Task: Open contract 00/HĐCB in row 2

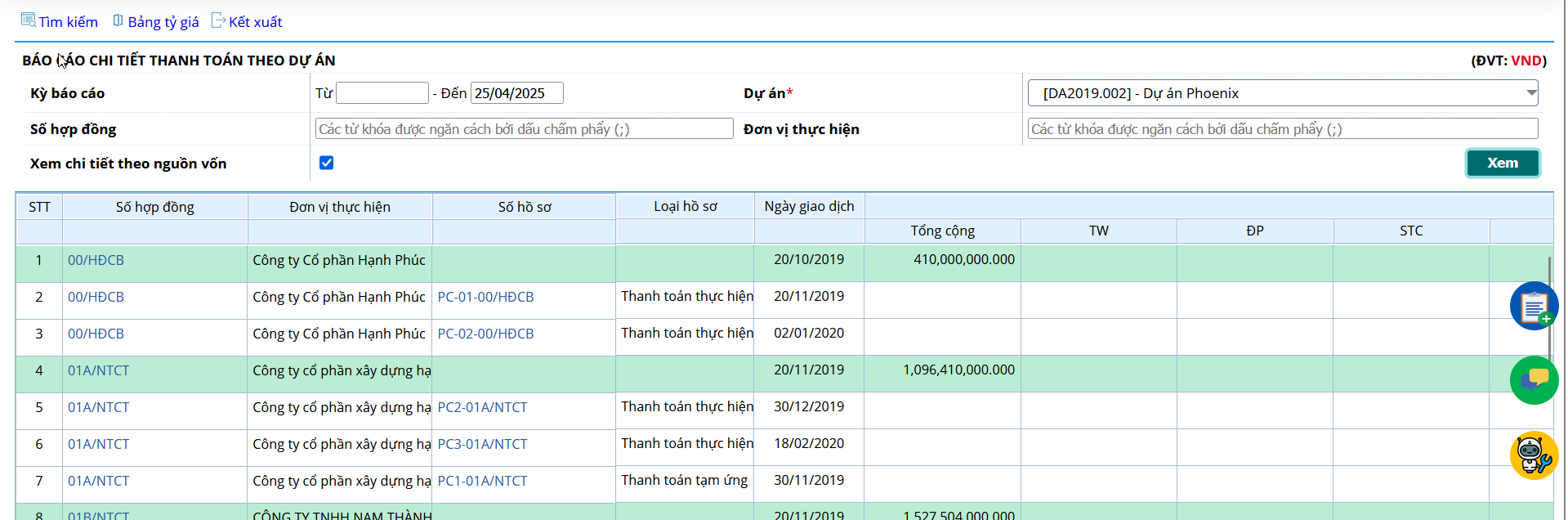Action: (96, 297)
